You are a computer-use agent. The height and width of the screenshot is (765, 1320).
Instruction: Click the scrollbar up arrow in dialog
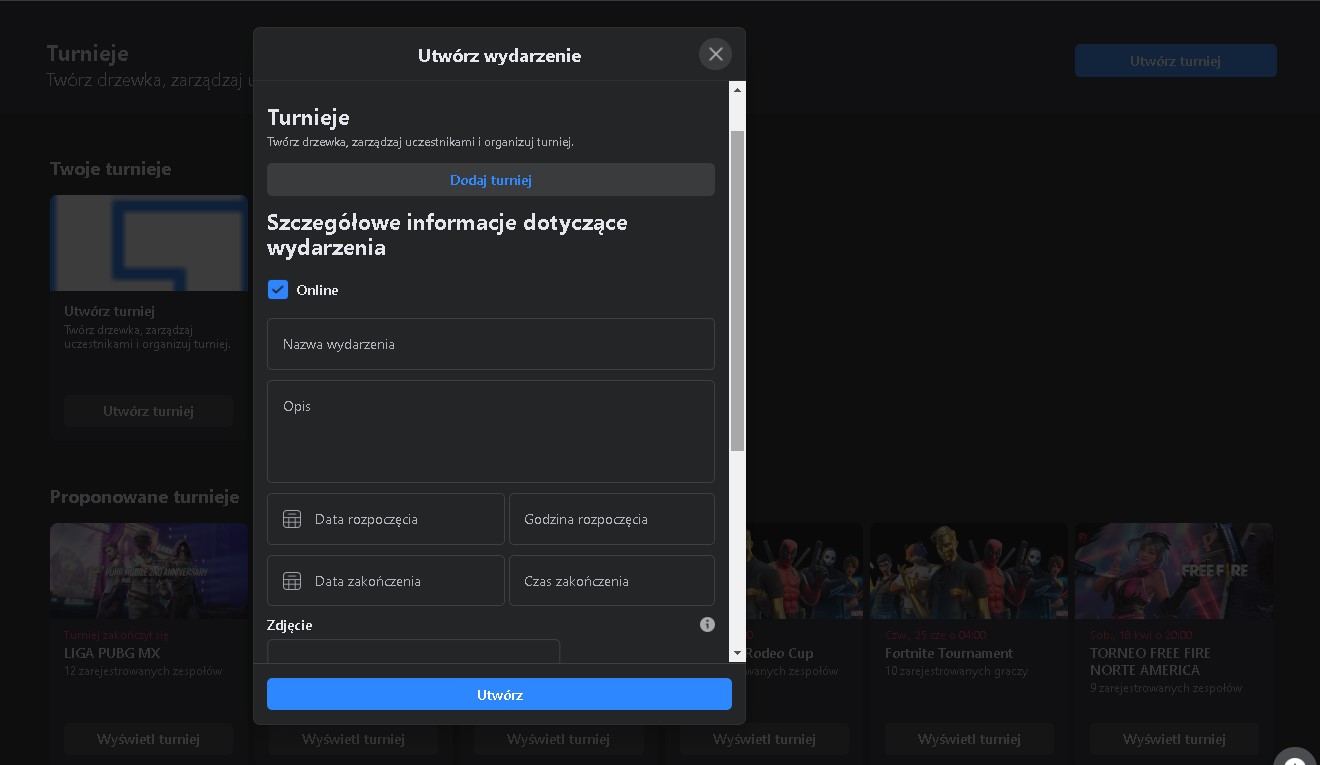738,90
